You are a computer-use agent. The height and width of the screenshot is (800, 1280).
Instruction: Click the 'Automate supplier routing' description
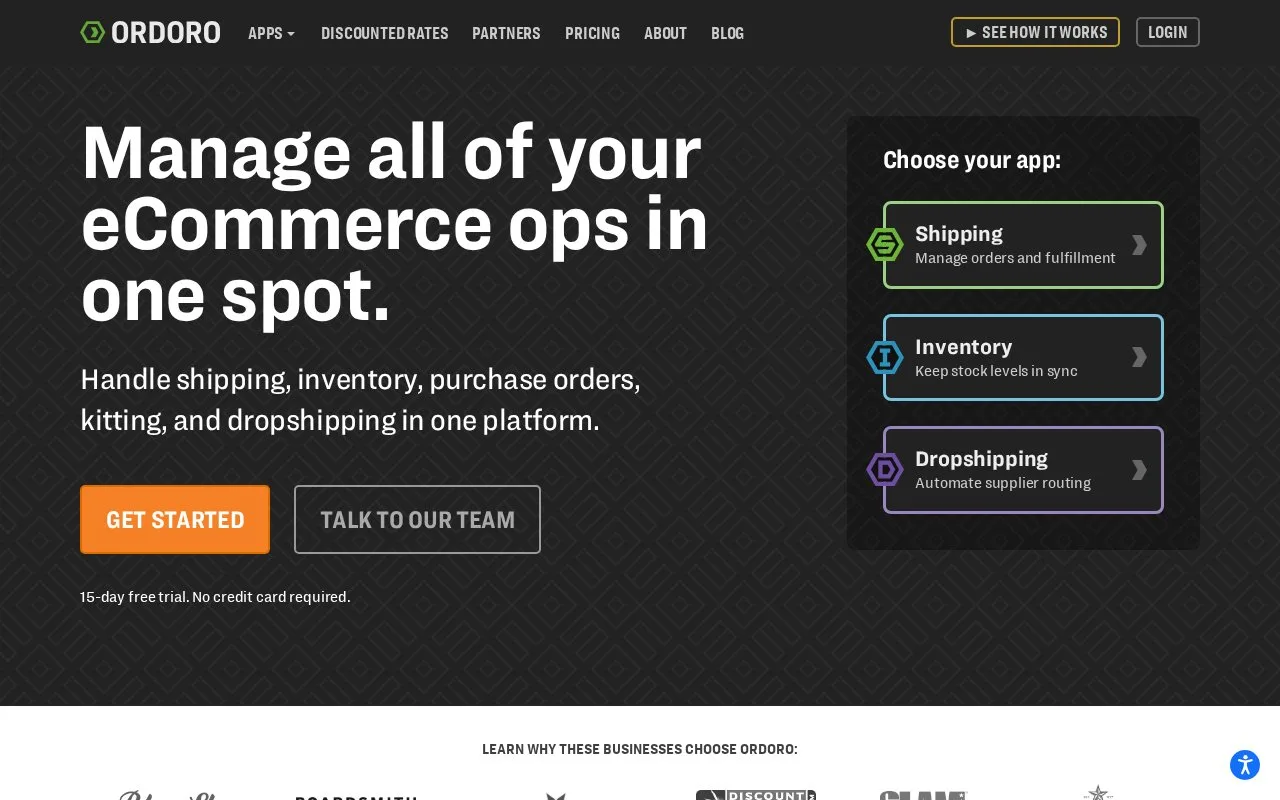(x=1003, y=483)
